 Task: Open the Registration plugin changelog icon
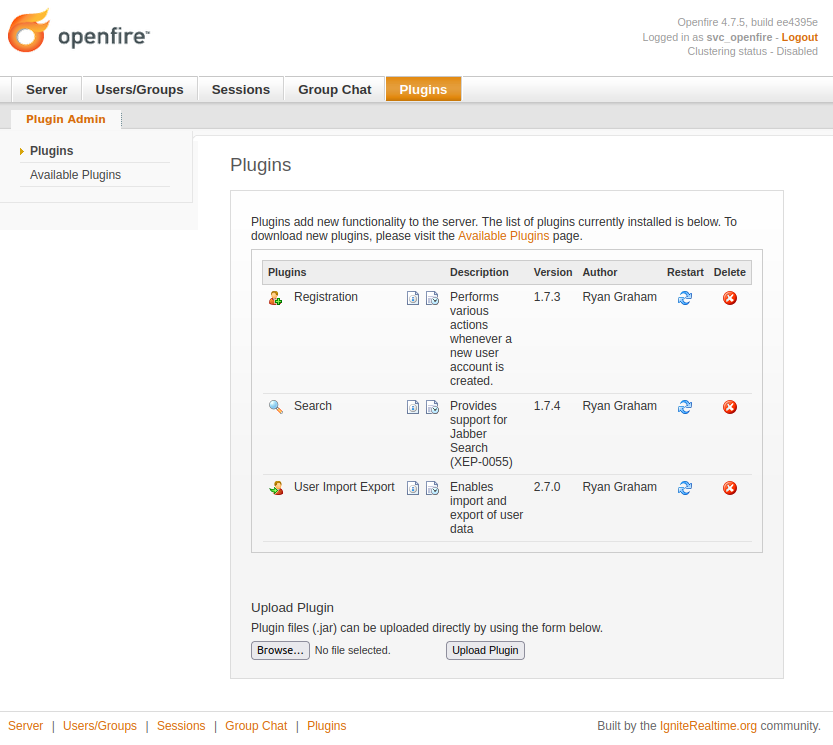click(x=432, y=298)
